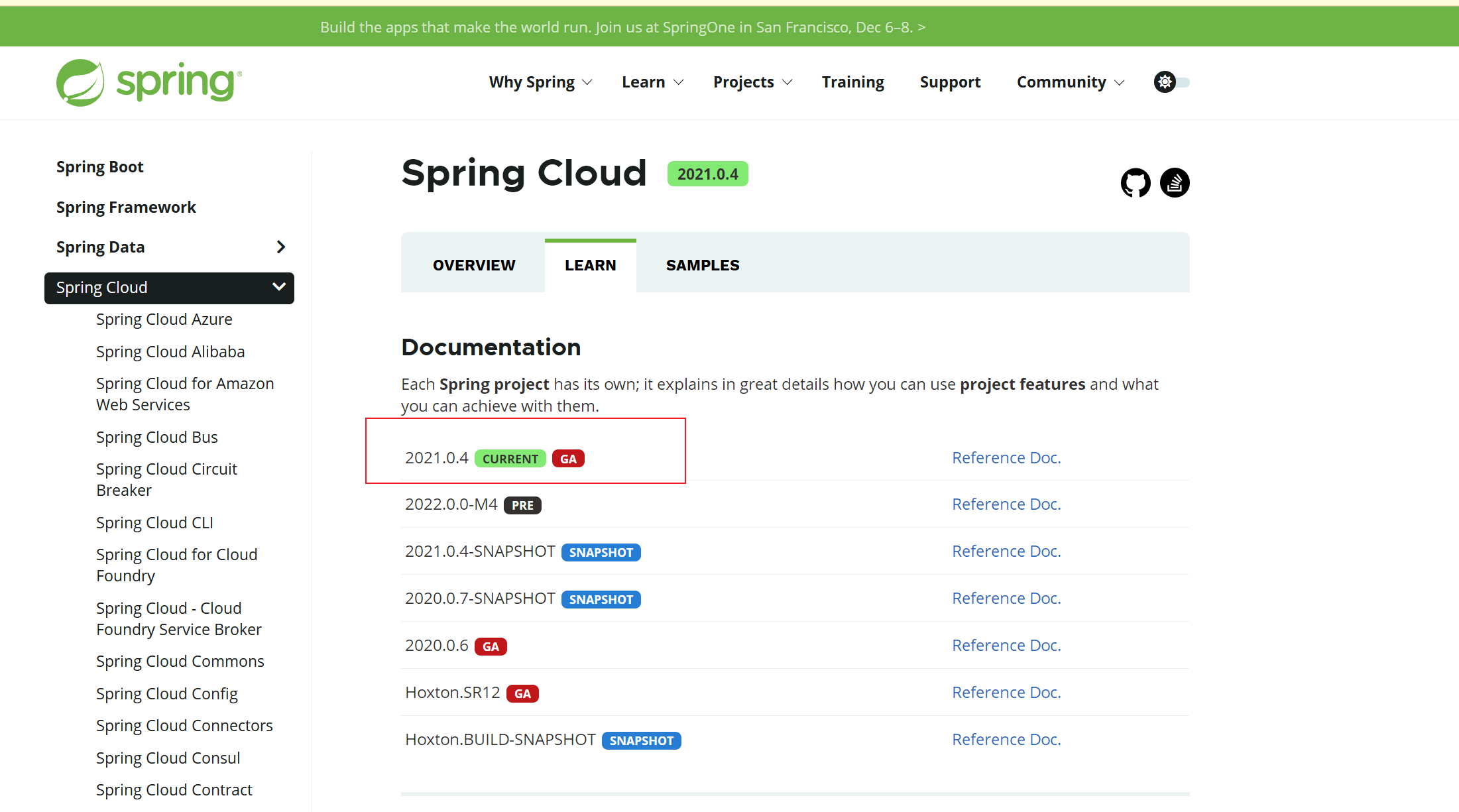The height and width of the screenshot is (812, 1459).
Task: Click the SNAPSHOT badge on Hoxton.BUILD-SNAPSHOT
Action: tap(642, 740)
